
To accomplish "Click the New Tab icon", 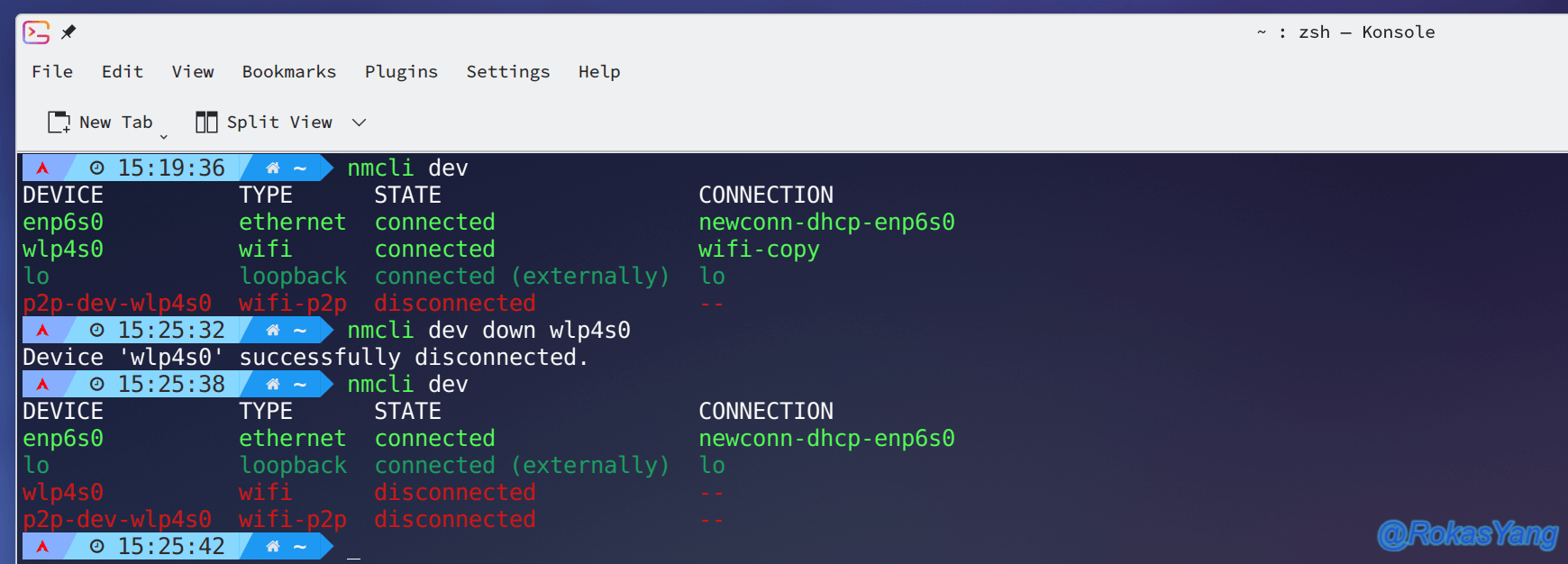I will (x=59, y=123).
